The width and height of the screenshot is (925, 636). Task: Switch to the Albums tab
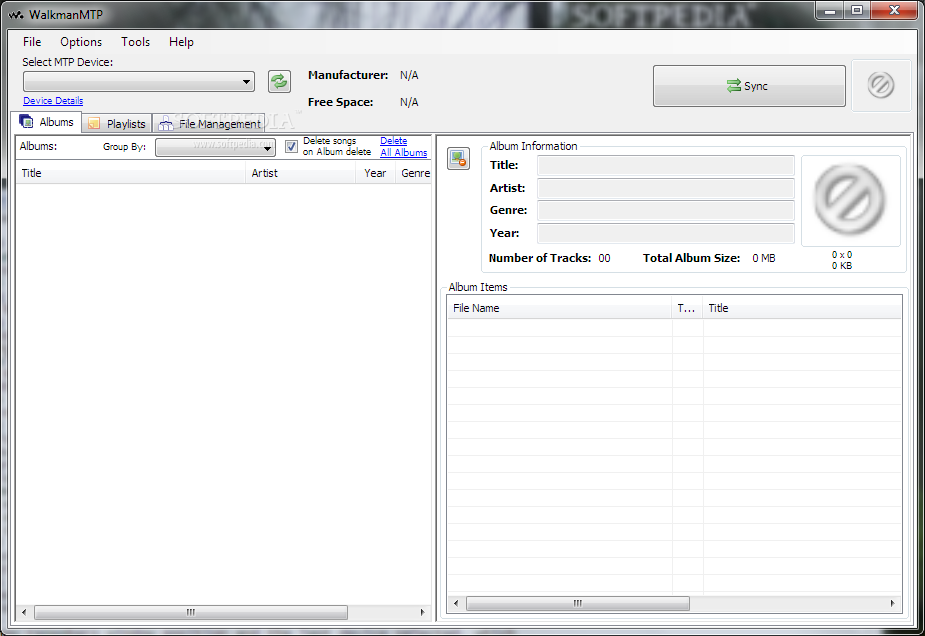[47, 122]
